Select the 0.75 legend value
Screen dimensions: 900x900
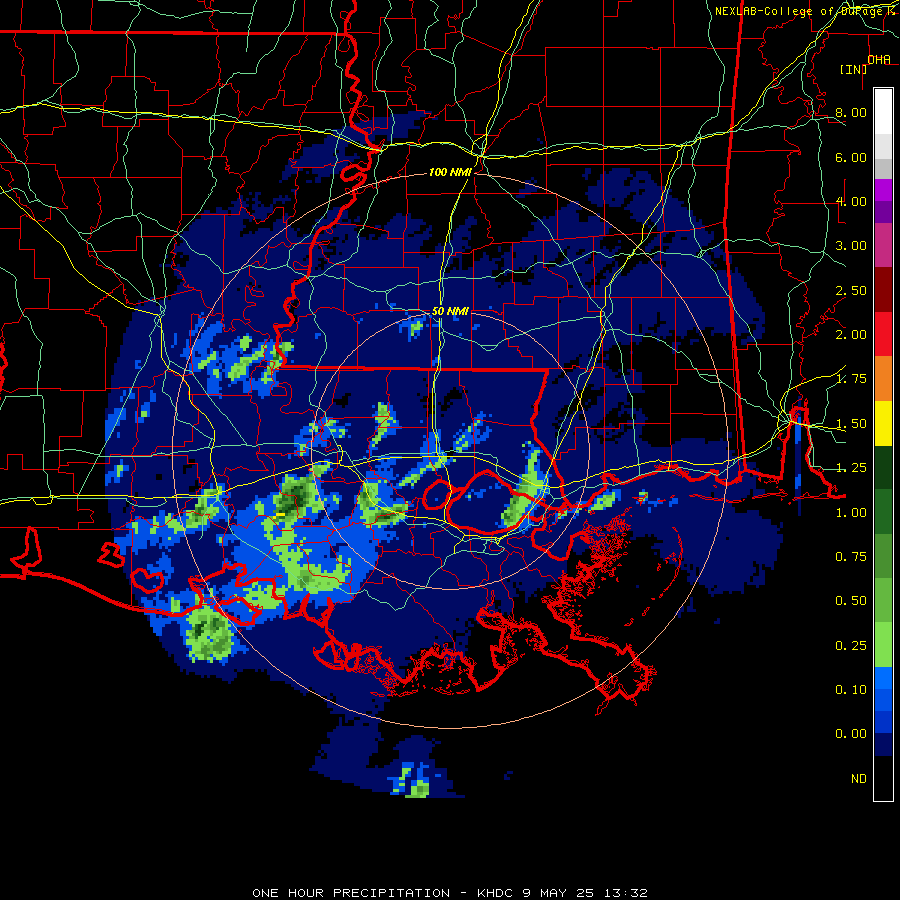coord(851,557)
